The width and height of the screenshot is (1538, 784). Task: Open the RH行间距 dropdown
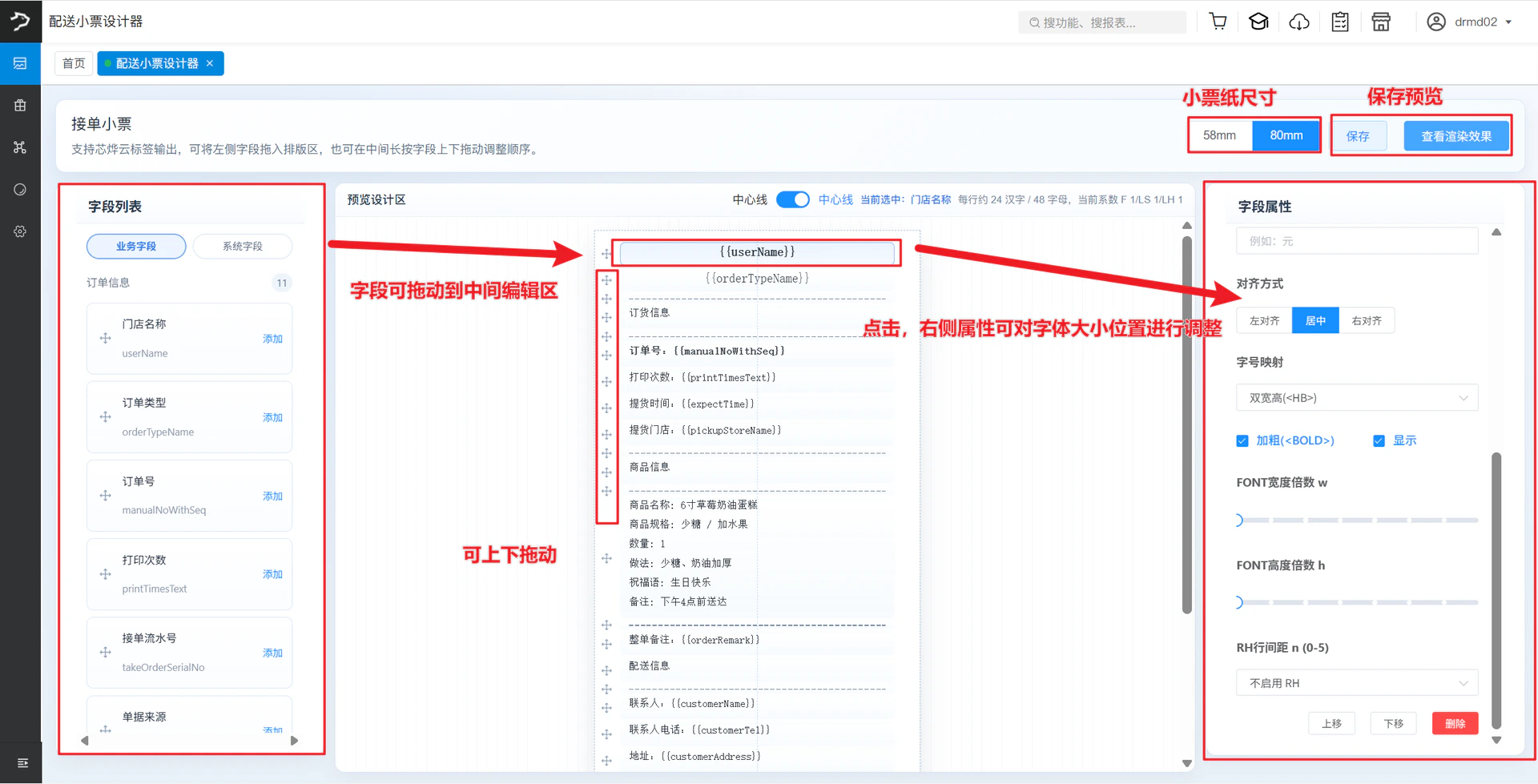click(1357, 683)
